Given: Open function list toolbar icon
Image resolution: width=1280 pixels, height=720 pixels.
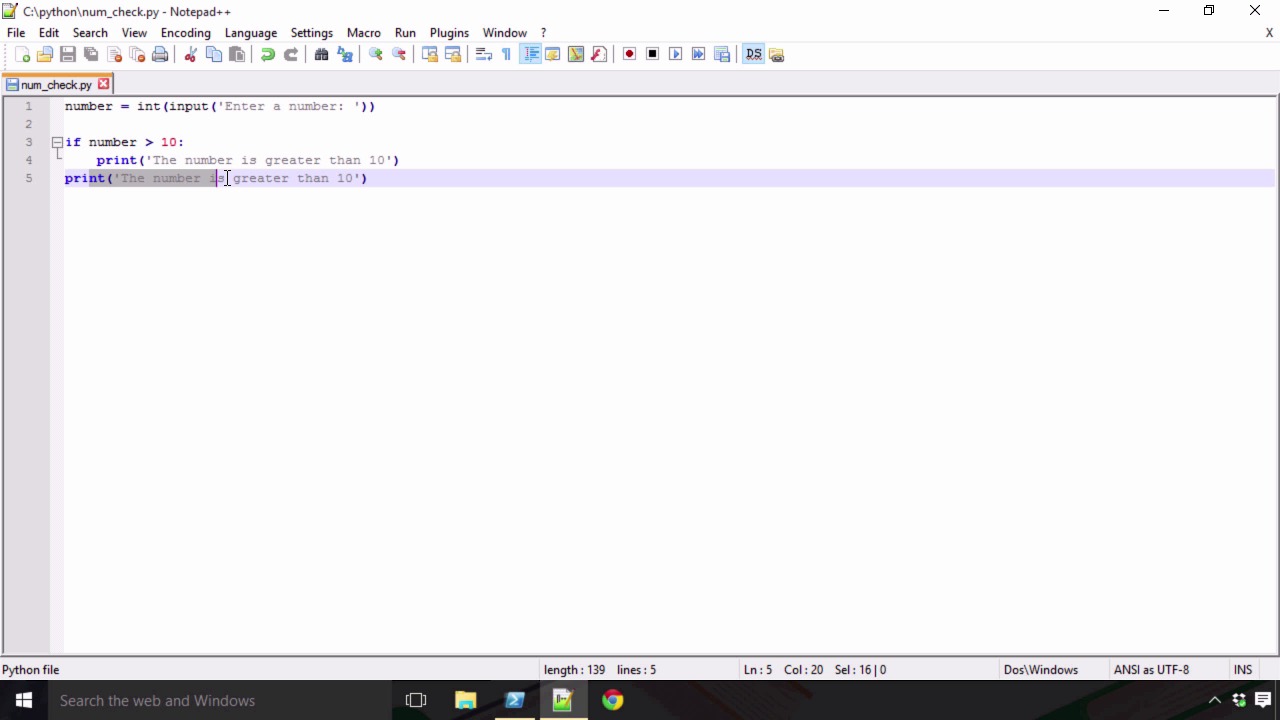Looking at the screenshot, I should click(x=599, y=54).
